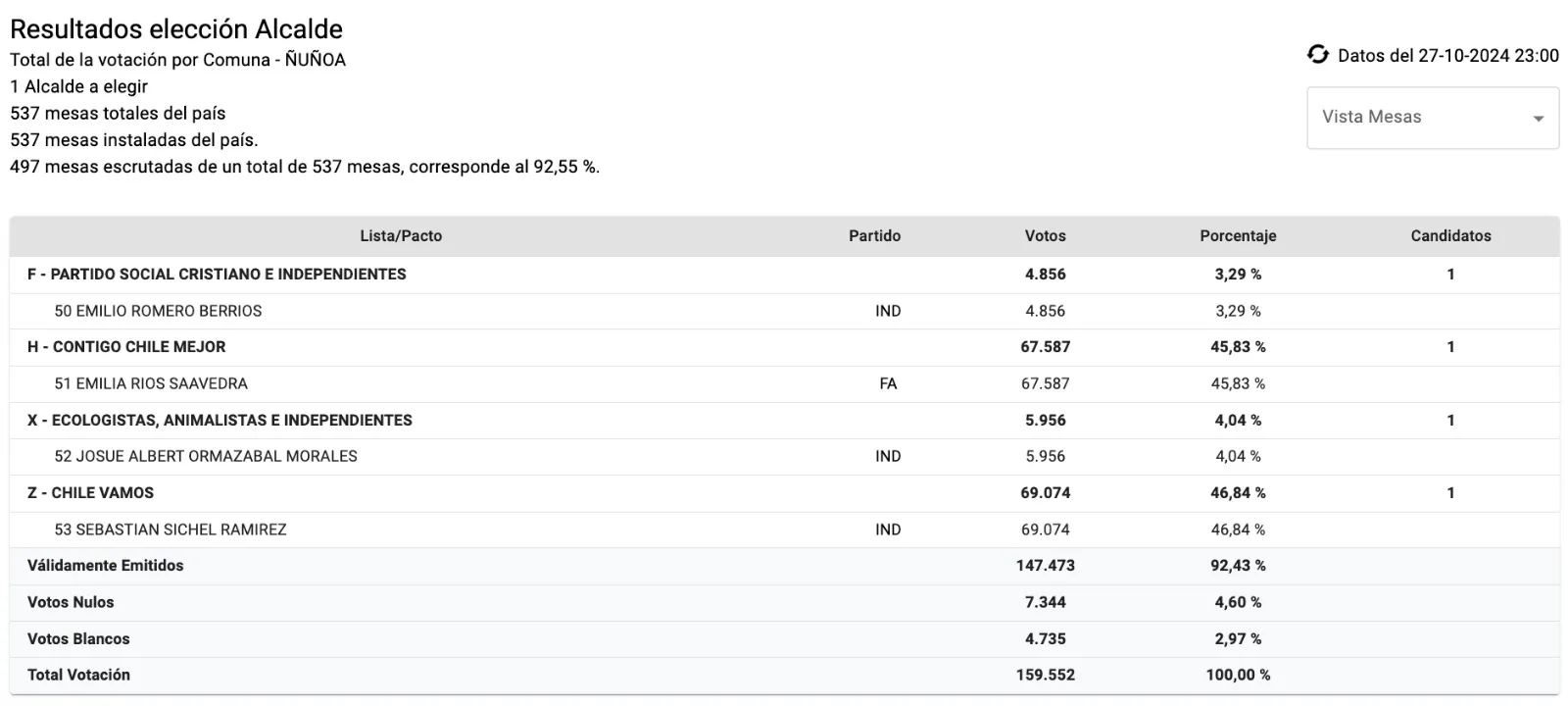The width and height of the screenshot is (1568, 706).
Task: Click the Candidatos column header
Action: (1450, 236)
